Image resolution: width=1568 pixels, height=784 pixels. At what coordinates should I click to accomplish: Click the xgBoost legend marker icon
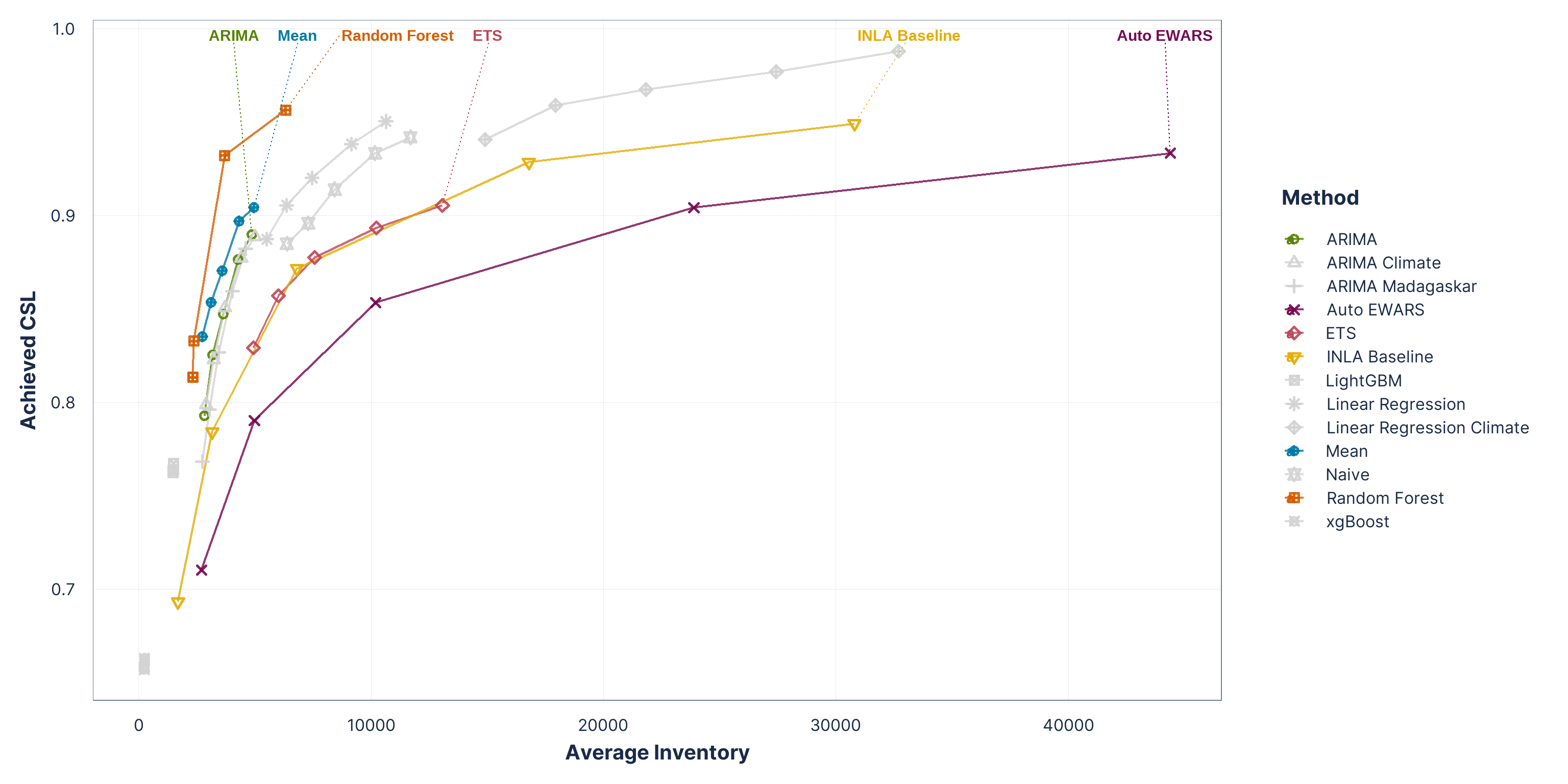pos(1293,521)
